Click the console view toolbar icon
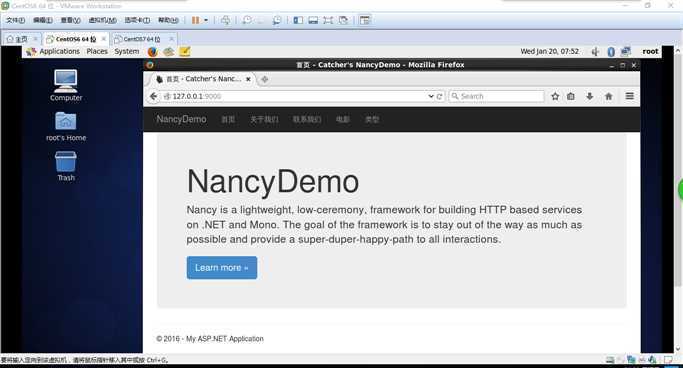Viewport: 683px width, 368px height. [x=365, y=20]
